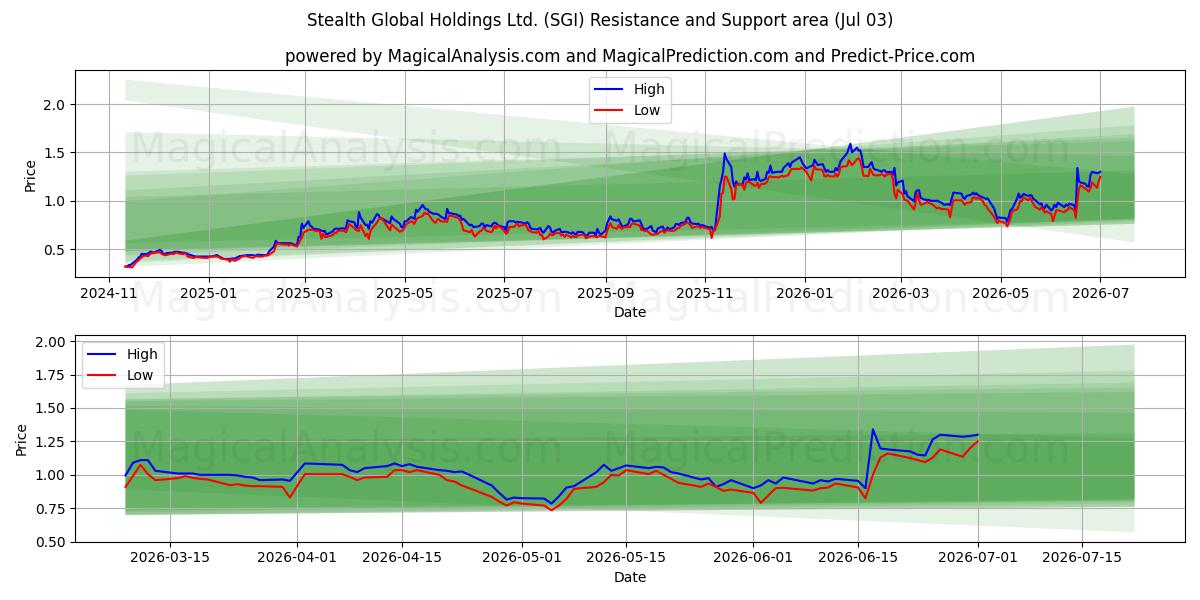Screen dimensions: 1200x600
Task: Click the '2026-07' date tick label
Action: tap(1099, 293)
